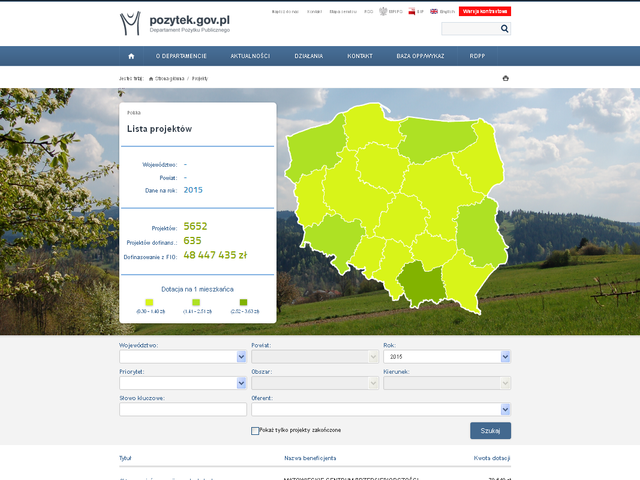Image resolution: width=640 pixels, height=480 pixels.
Task: Click the search magnifier icon
Action: point(504,29)
